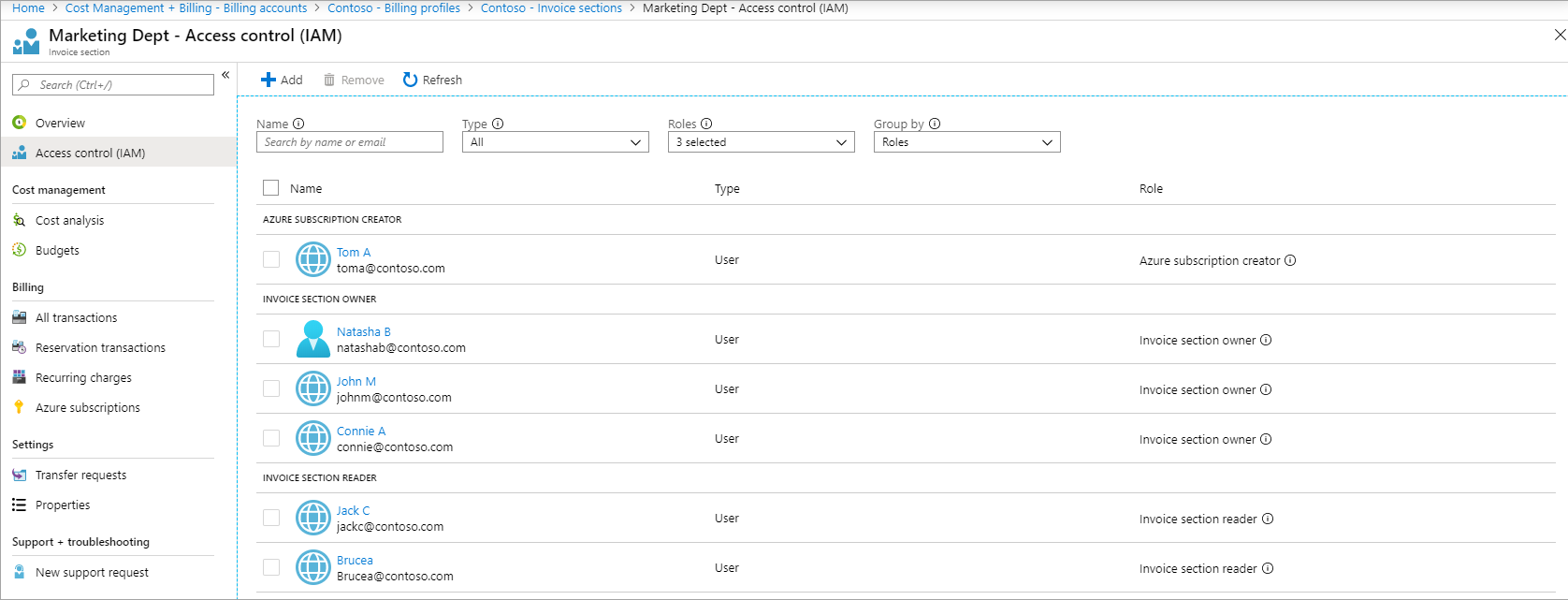Click info icon beside Azure subscription creator role

coord(1290,260)
